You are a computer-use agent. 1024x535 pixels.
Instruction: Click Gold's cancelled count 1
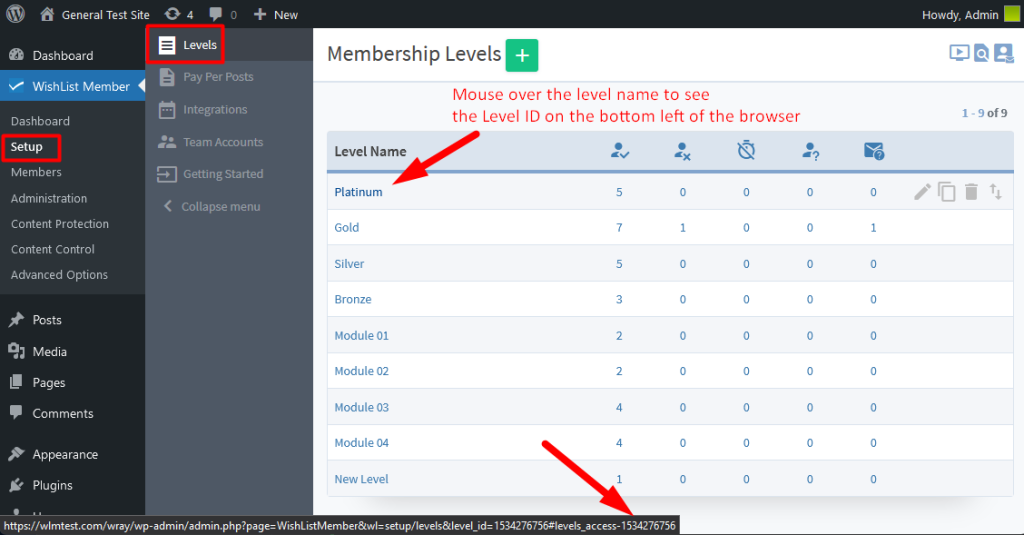click(x=682, y=227)
